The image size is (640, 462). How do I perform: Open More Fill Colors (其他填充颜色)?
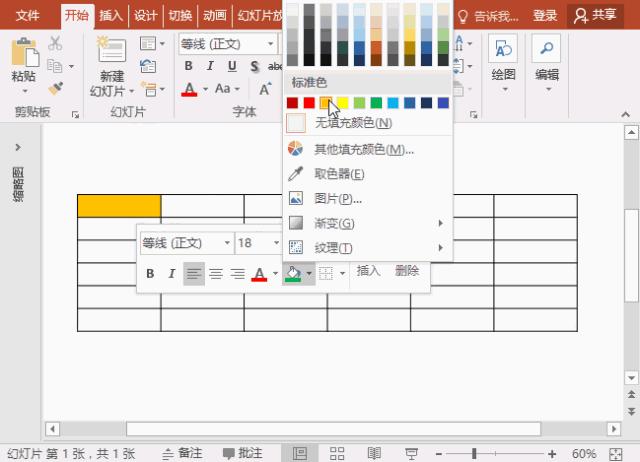(x=368, y=149)
